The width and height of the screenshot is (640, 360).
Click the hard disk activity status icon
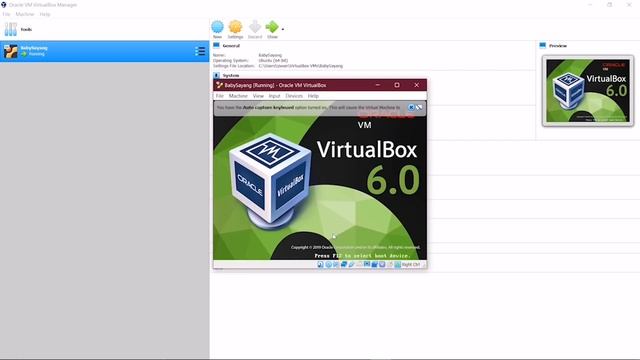(320, 264)
